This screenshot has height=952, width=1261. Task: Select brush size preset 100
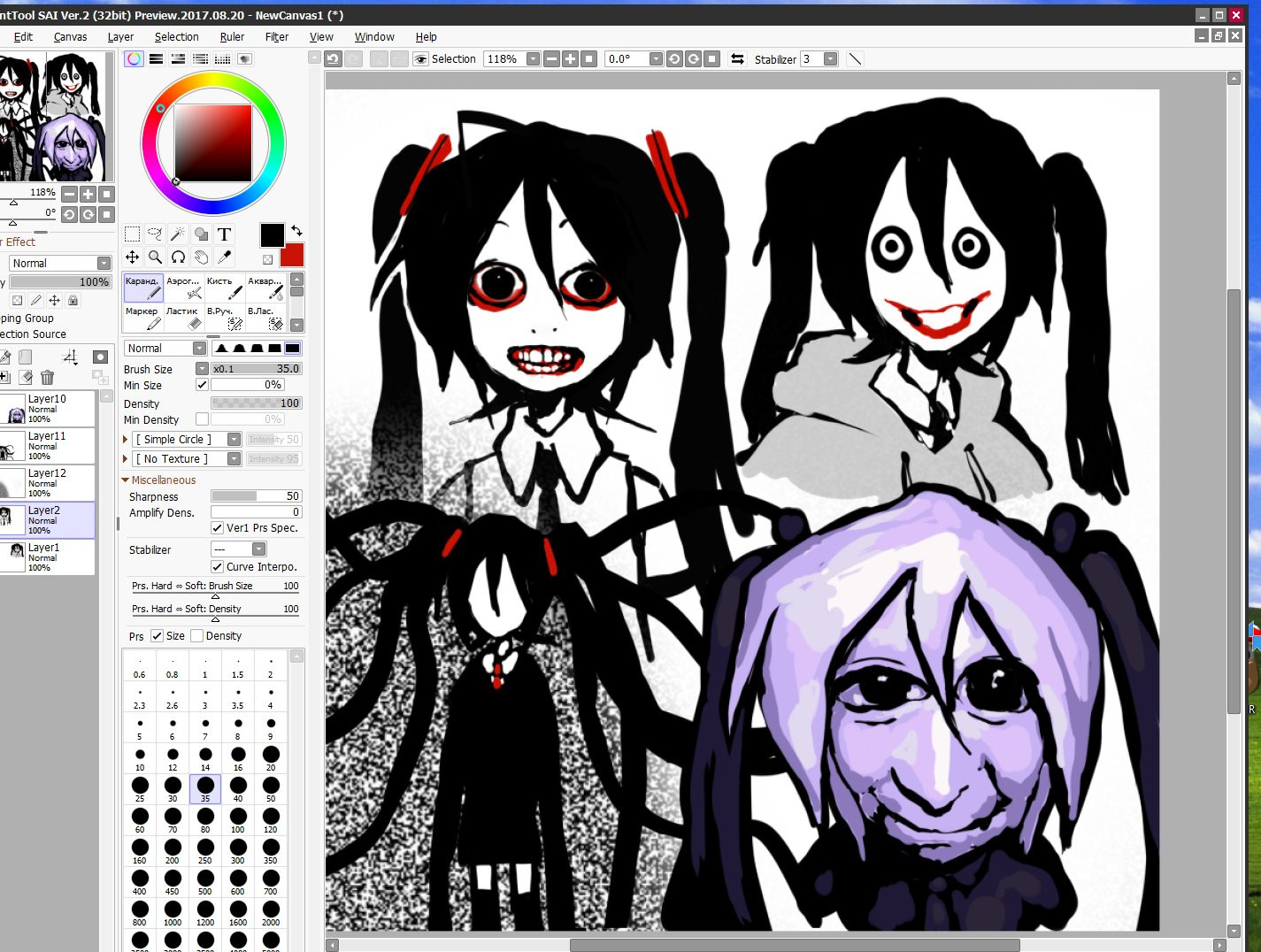(238, 819)
